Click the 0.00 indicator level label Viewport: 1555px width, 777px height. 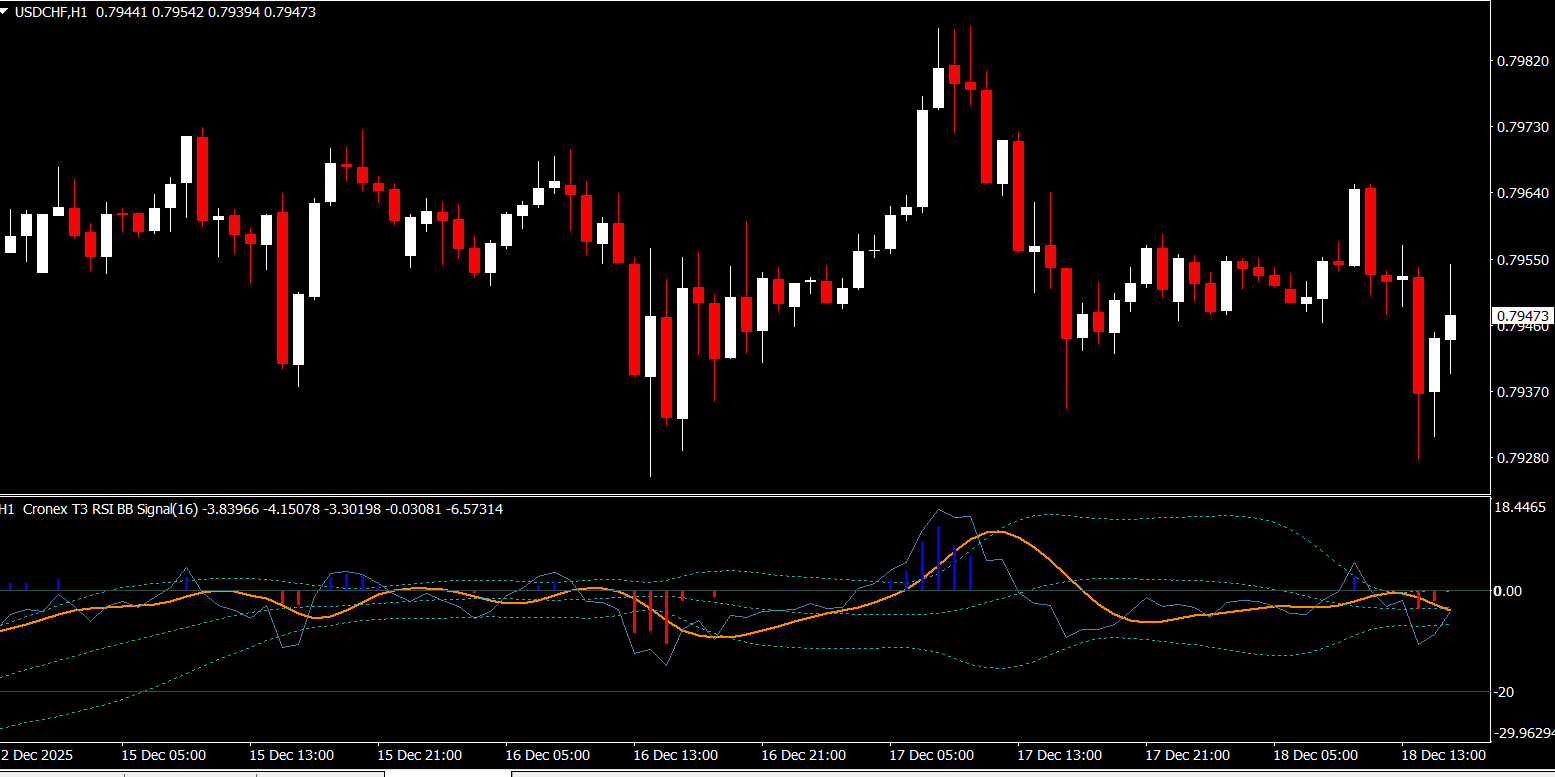[1507, 591]
